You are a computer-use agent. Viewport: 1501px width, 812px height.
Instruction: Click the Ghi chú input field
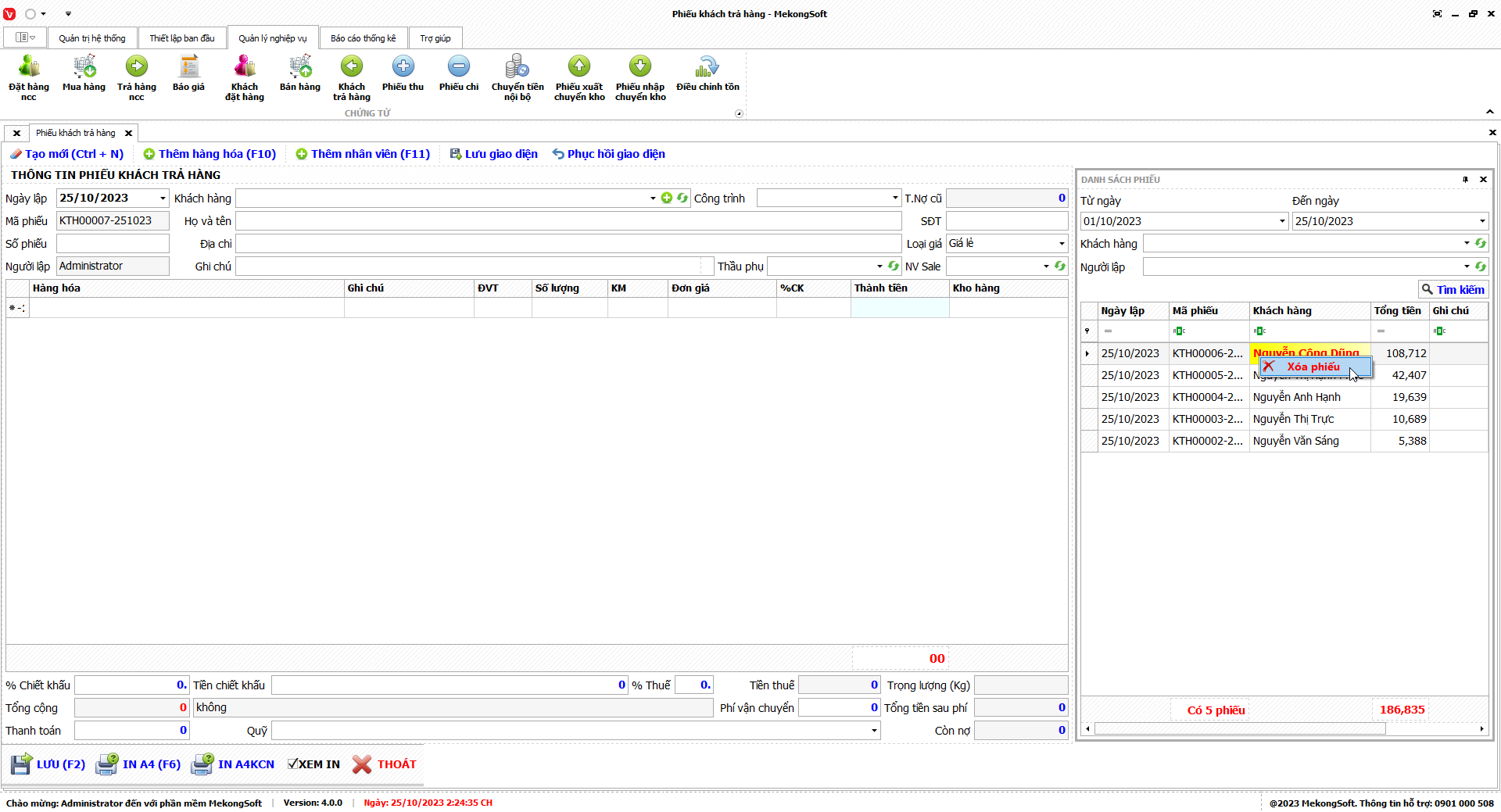click(467, 266)
